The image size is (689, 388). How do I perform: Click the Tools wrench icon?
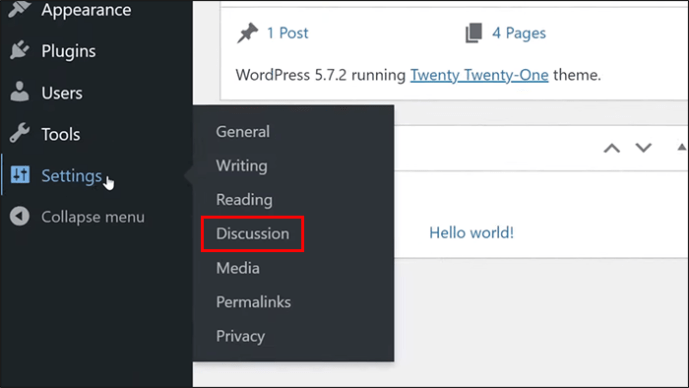click(19, 133)
